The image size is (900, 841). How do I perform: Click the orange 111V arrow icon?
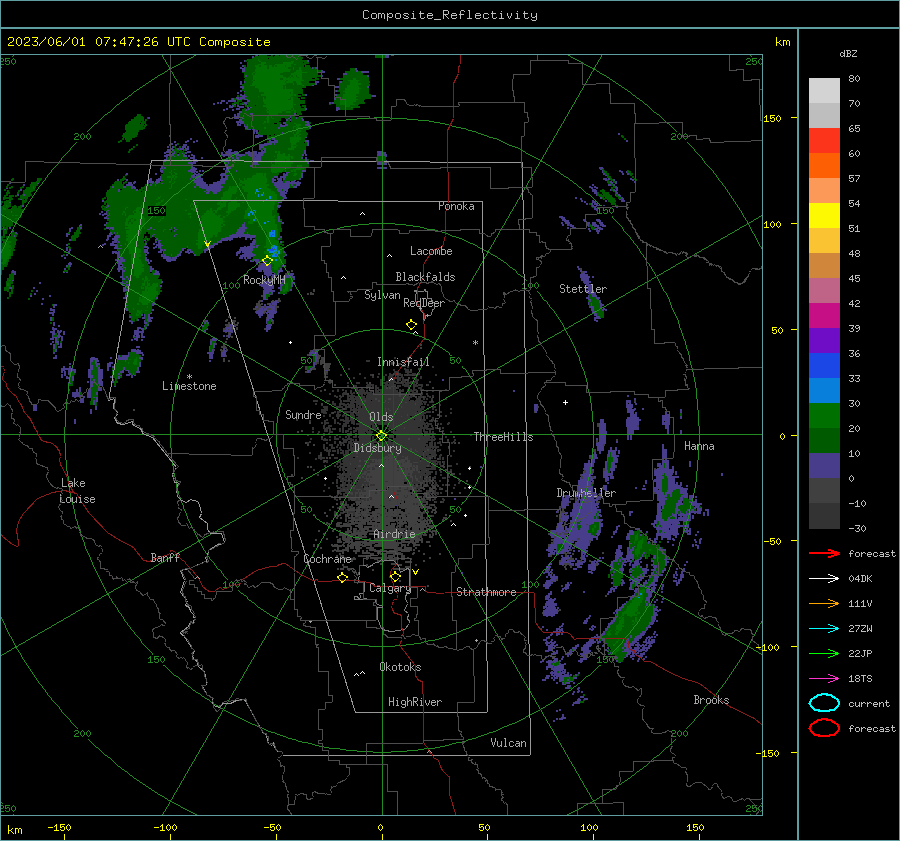pyautogui.click(x=824, y=603)
